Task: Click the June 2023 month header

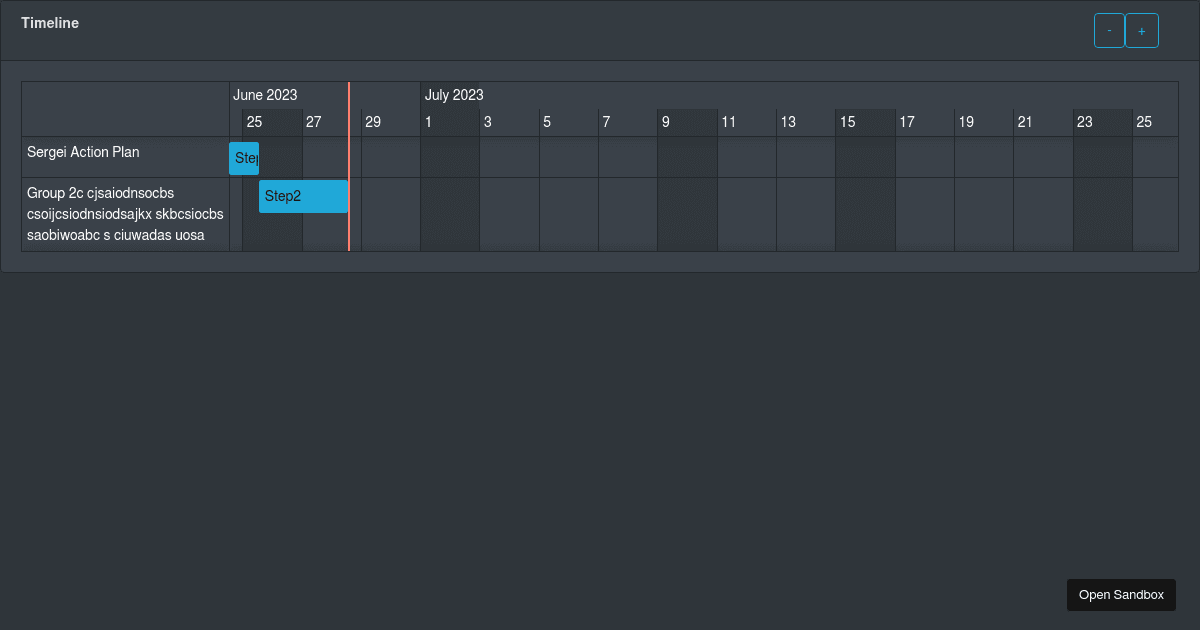Action: [265, 95]
